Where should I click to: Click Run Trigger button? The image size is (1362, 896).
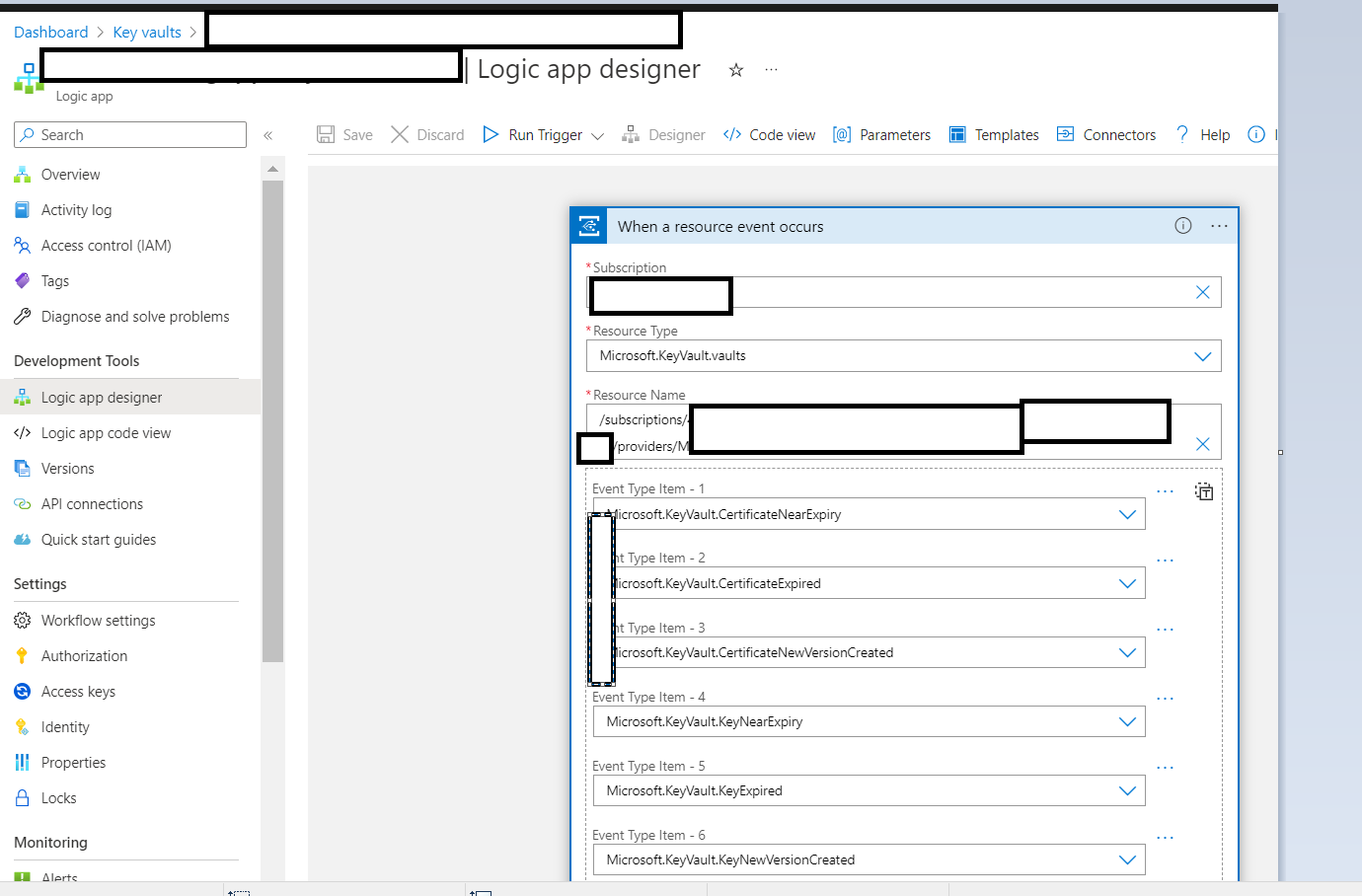[x=532, y=135]
